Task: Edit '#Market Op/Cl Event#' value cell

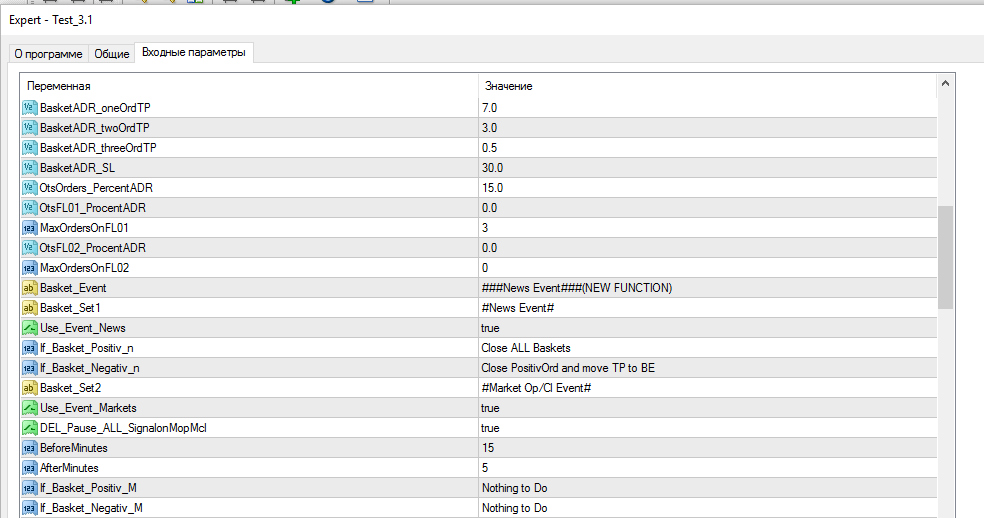Action: pos(707,388)
